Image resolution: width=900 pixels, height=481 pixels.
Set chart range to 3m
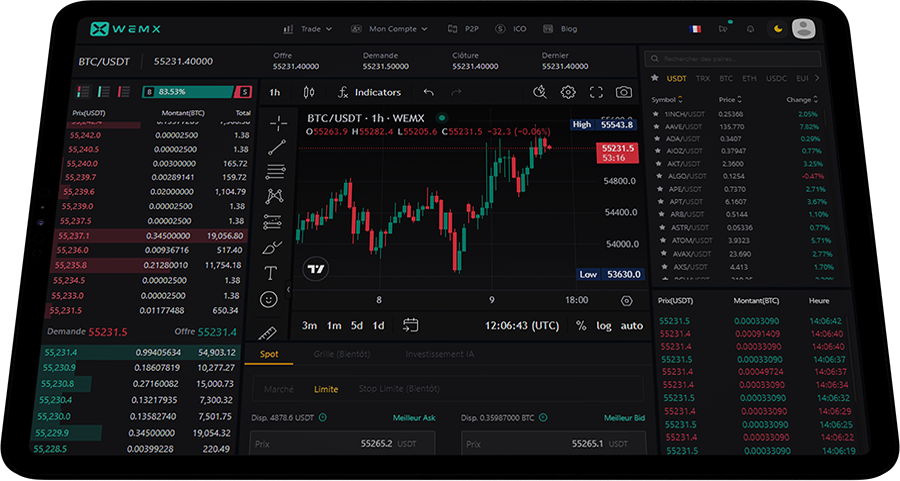[x=309, y=325]
